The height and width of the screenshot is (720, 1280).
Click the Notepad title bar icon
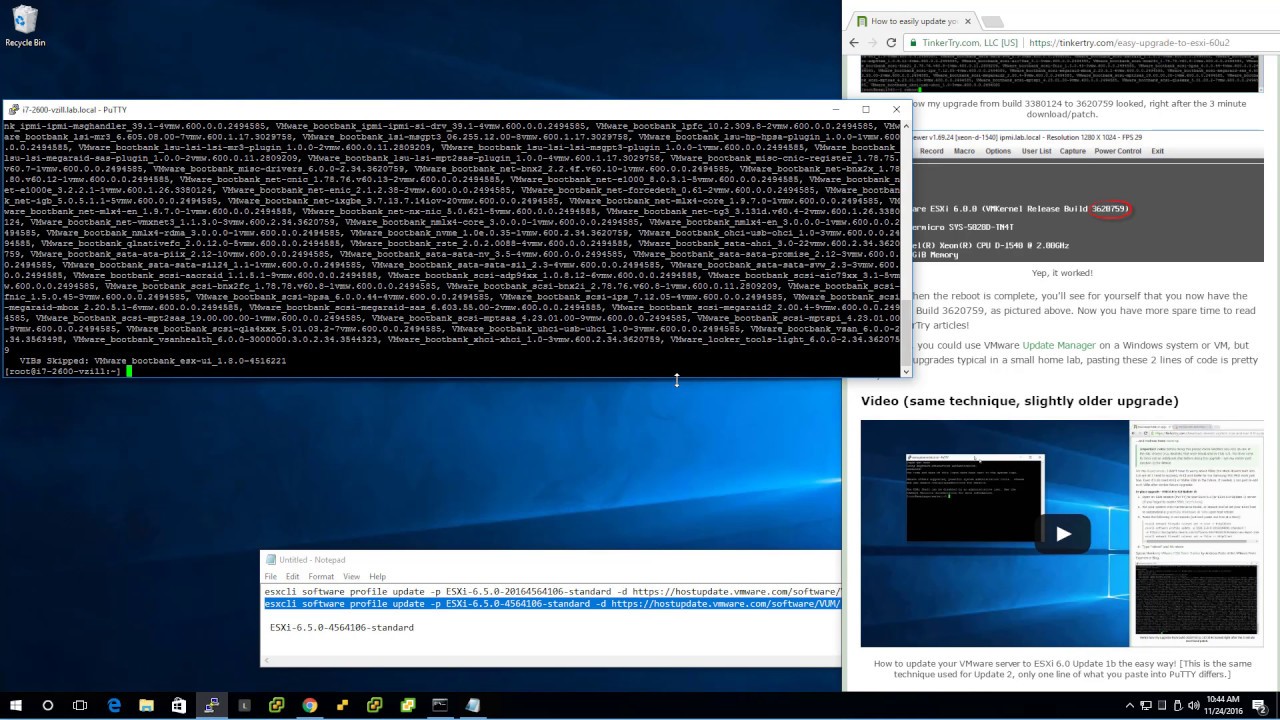coord(270,560)
